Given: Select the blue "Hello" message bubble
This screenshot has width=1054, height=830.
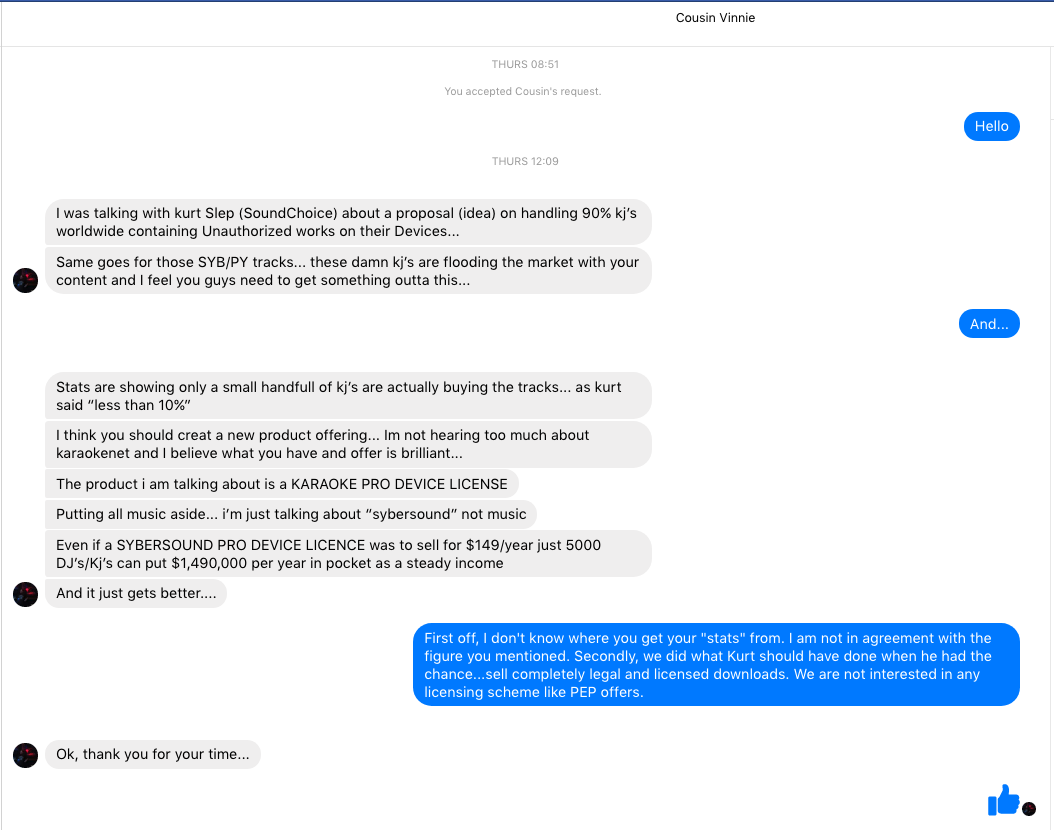Looking at the screenshot, I should pos(991,126).
